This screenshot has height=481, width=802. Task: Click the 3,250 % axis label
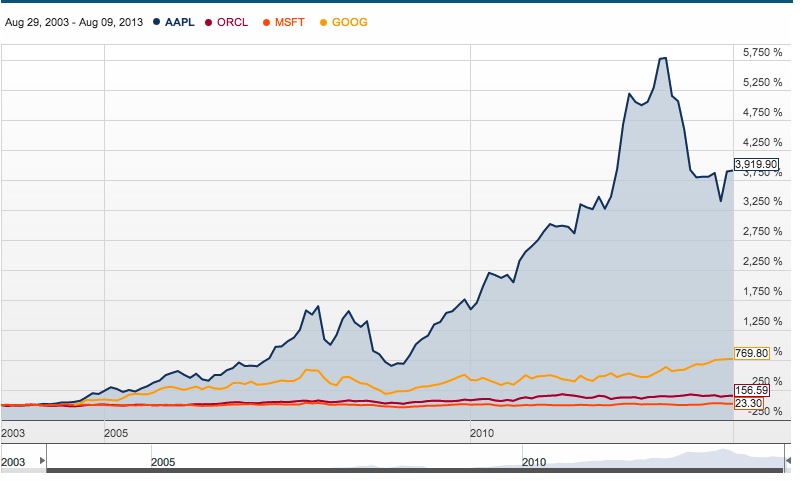point(763,201)
